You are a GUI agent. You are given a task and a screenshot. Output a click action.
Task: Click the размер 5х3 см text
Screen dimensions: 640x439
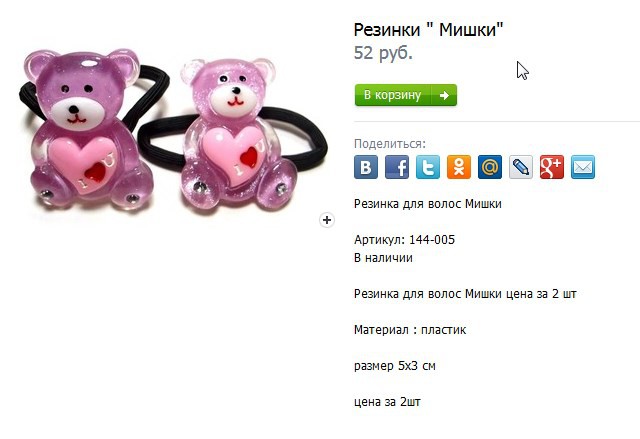[395, 366]
